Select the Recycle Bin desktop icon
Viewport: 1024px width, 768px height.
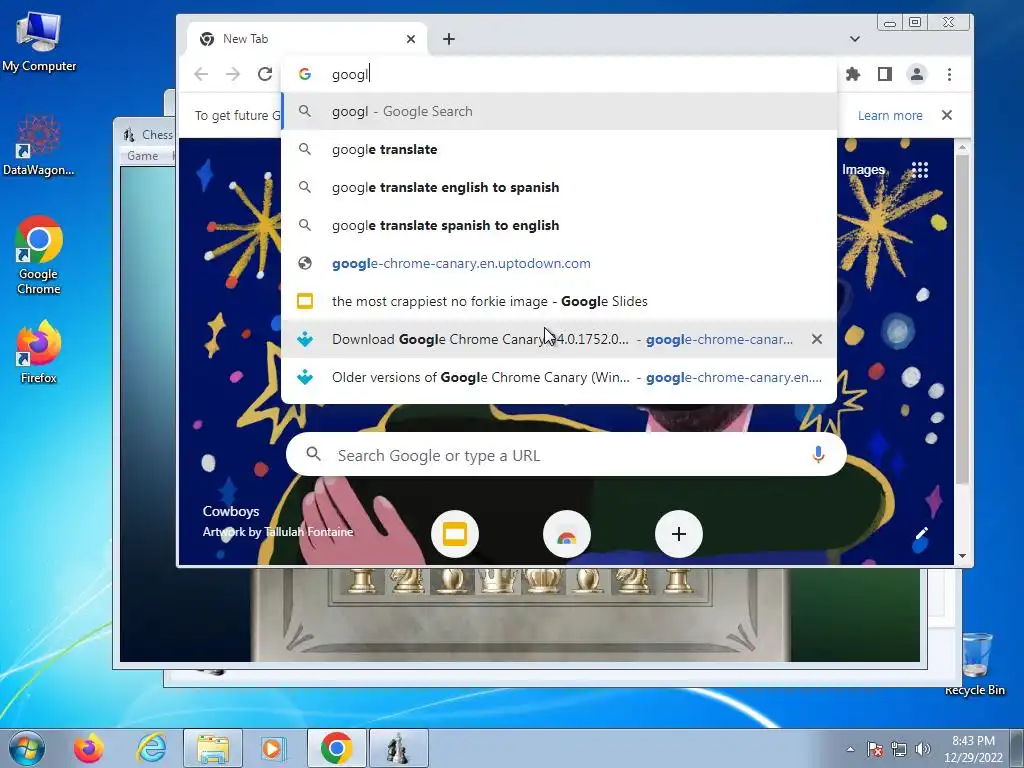click(x=975, y=664)
